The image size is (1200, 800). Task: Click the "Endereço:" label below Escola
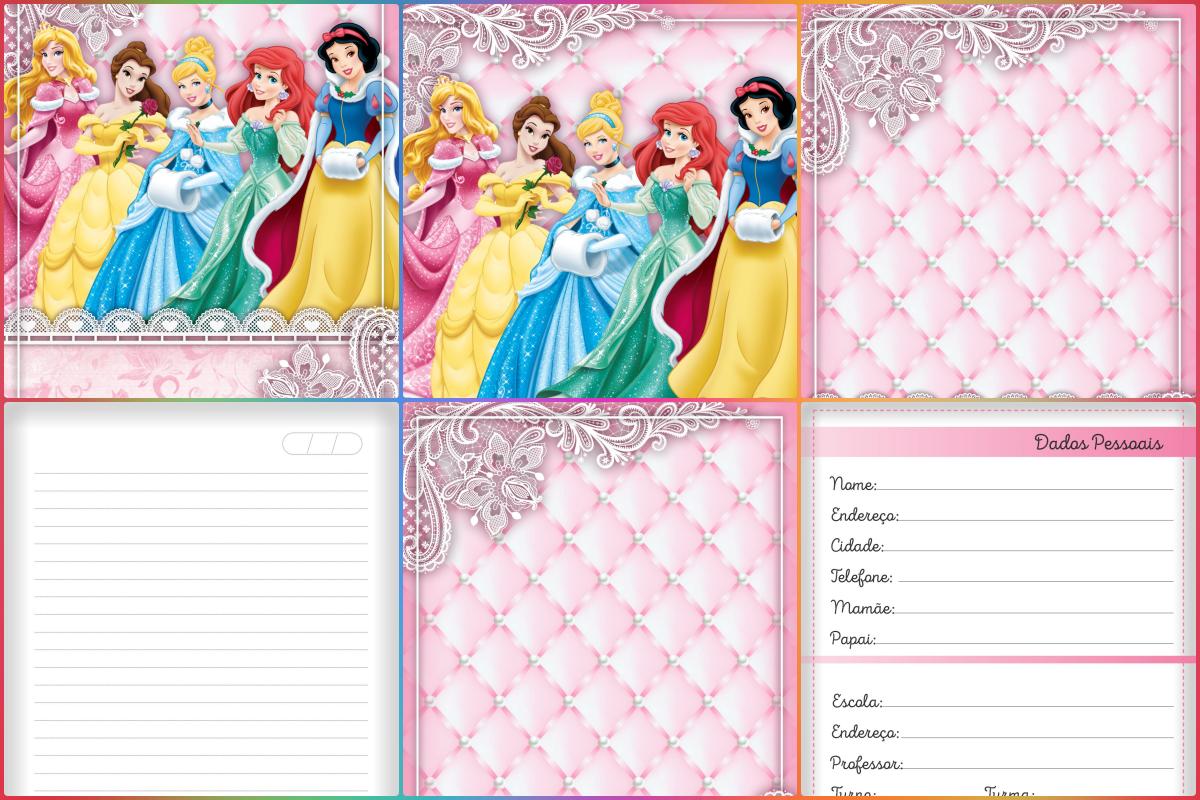point(864,733)
